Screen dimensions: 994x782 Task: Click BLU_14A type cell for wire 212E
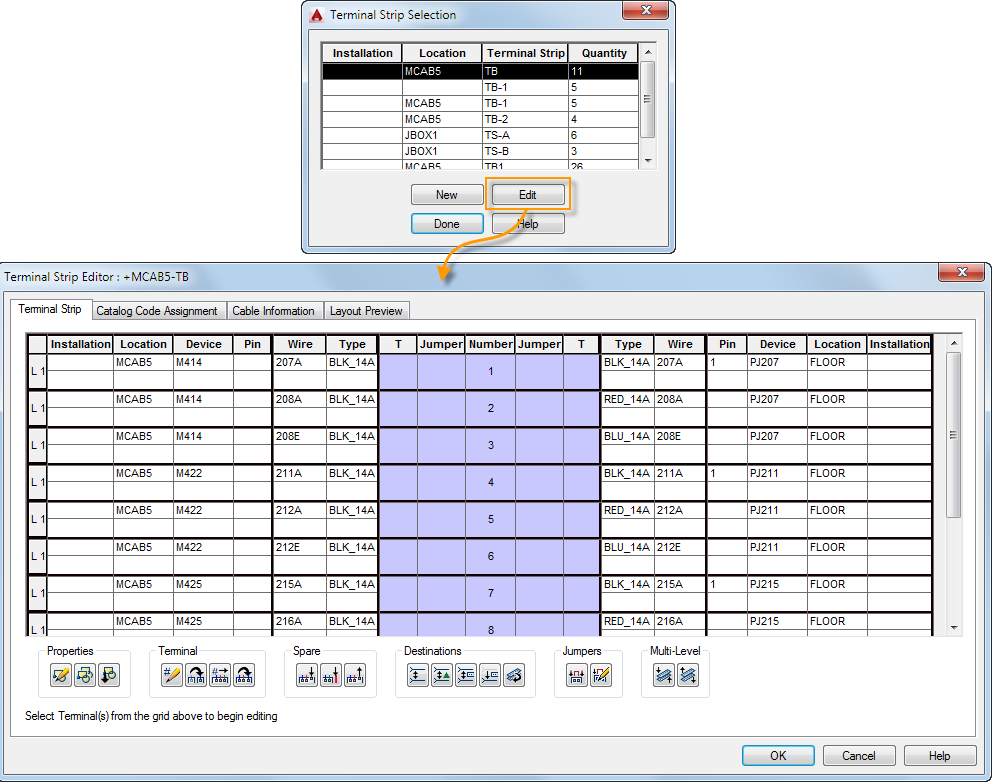click(x=628, y=547)
